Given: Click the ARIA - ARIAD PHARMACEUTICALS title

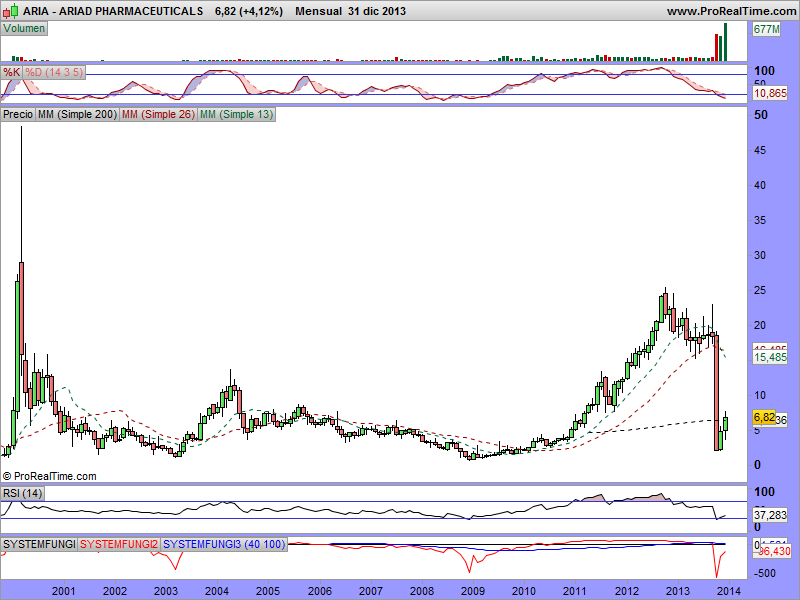Looking at the screenshot, I should click(x=113, y=11).
